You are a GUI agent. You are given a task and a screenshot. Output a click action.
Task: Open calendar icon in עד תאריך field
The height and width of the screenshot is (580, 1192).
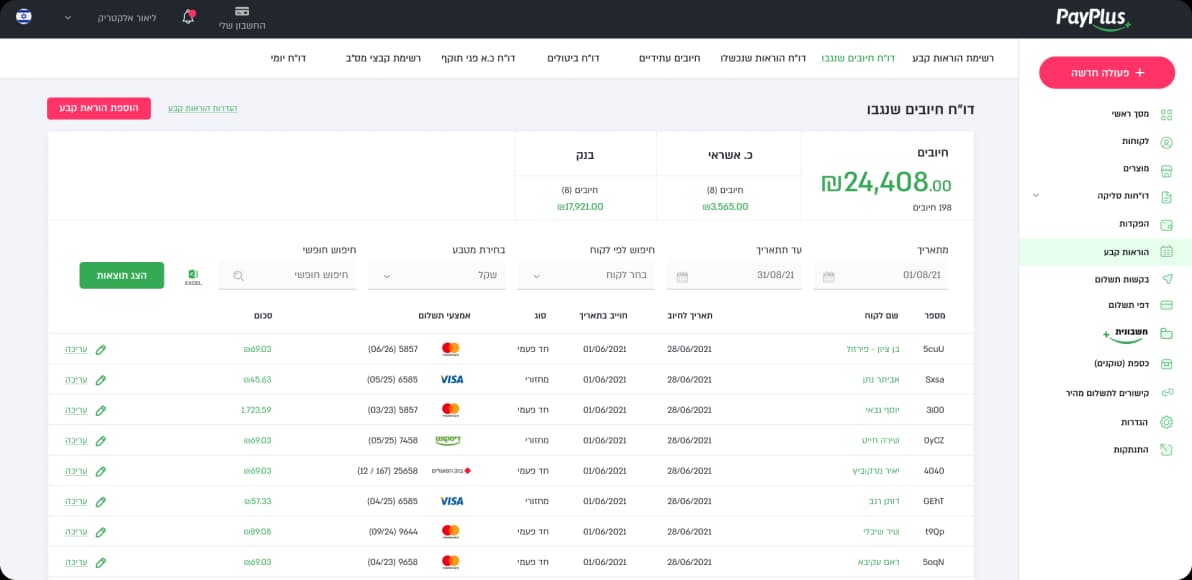(682, 277)
